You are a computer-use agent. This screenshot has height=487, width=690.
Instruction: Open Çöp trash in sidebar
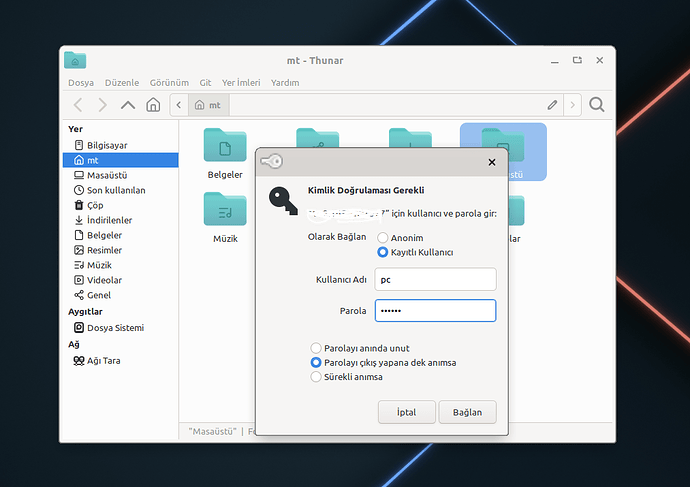(x=95, y=205)
